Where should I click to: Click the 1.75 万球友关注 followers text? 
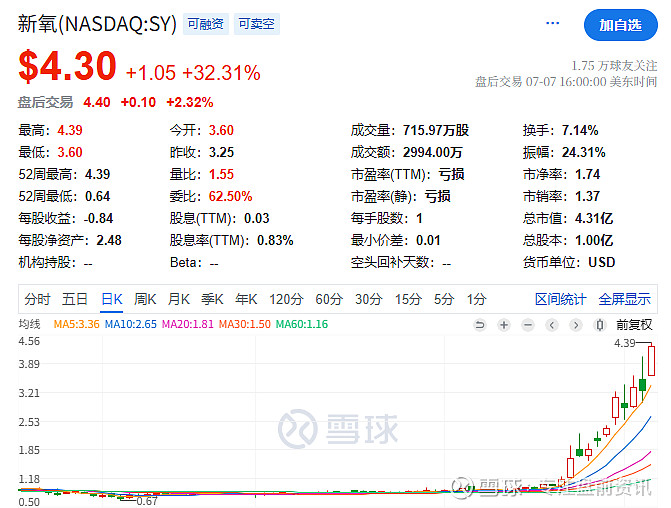614,66
